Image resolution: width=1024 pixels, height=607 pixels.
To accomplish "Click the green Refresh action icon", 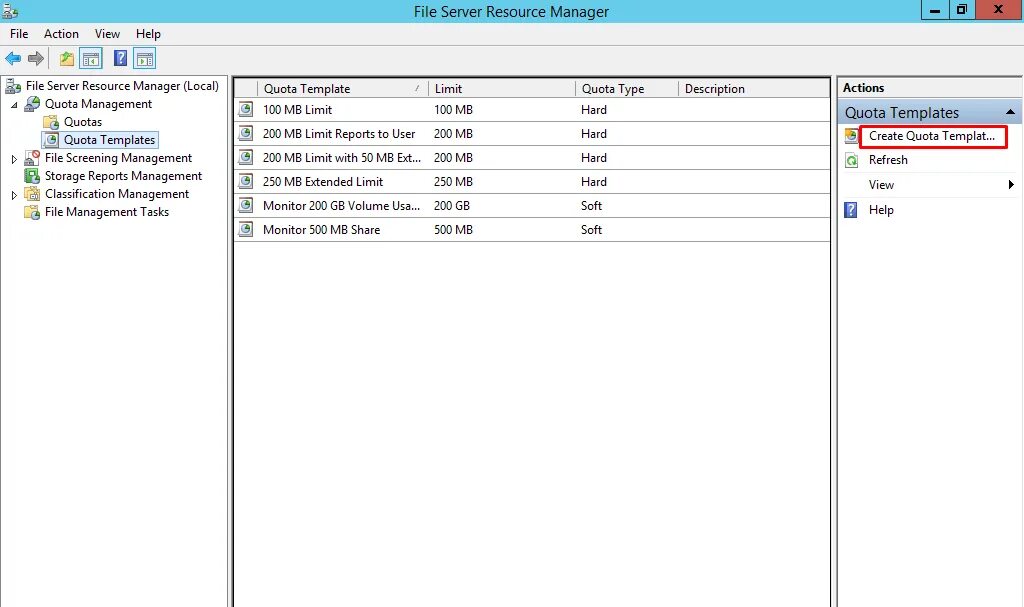I will (852, 160).
